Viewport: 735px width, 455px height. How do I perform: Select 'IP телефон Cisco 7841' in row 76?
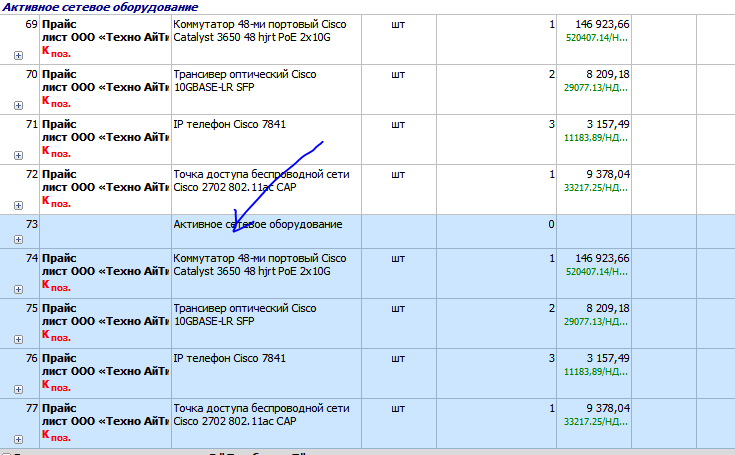229,358
